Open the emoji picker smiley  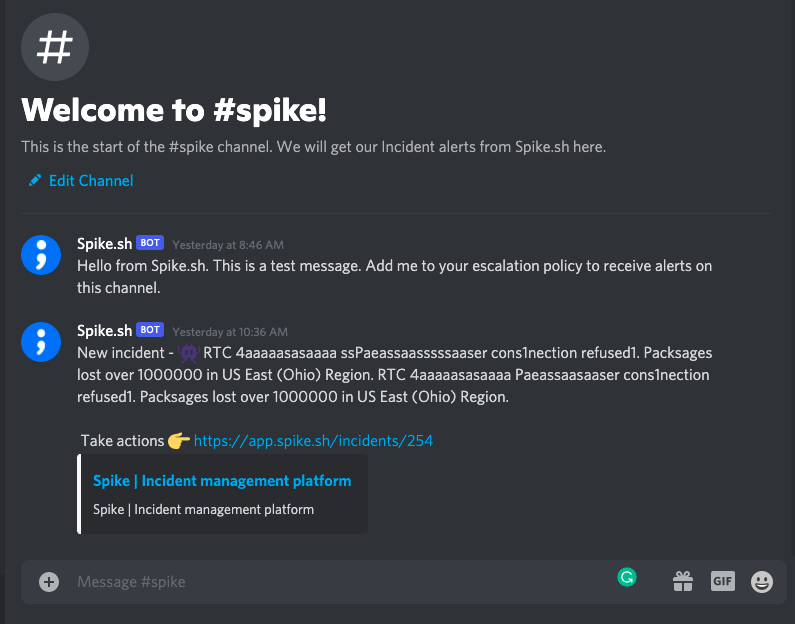[x=762, y=581]
